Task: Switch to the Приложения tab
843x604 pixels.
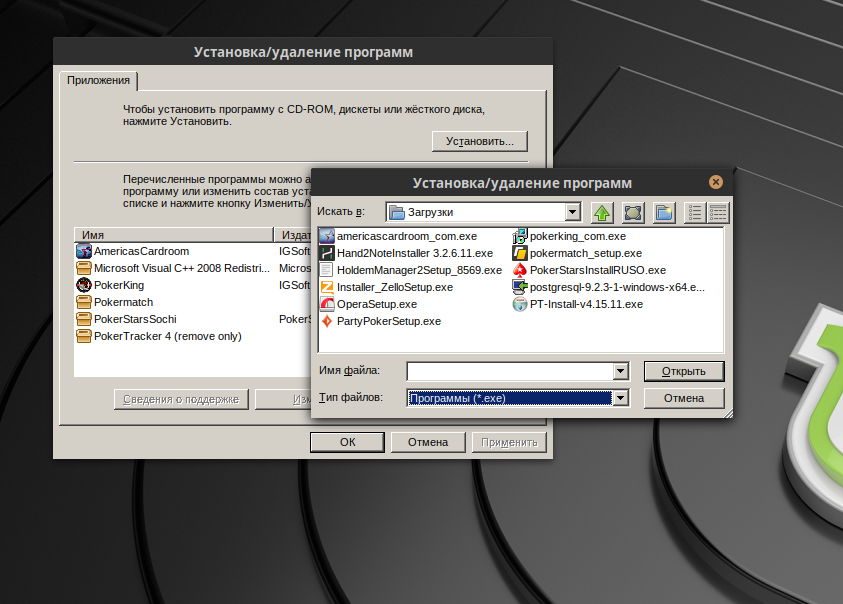Action: point(98,81)
